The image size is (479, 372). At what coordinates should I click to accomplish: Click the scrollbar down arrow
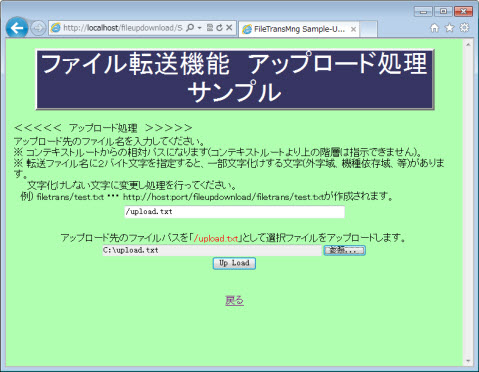tap(468, 361)
